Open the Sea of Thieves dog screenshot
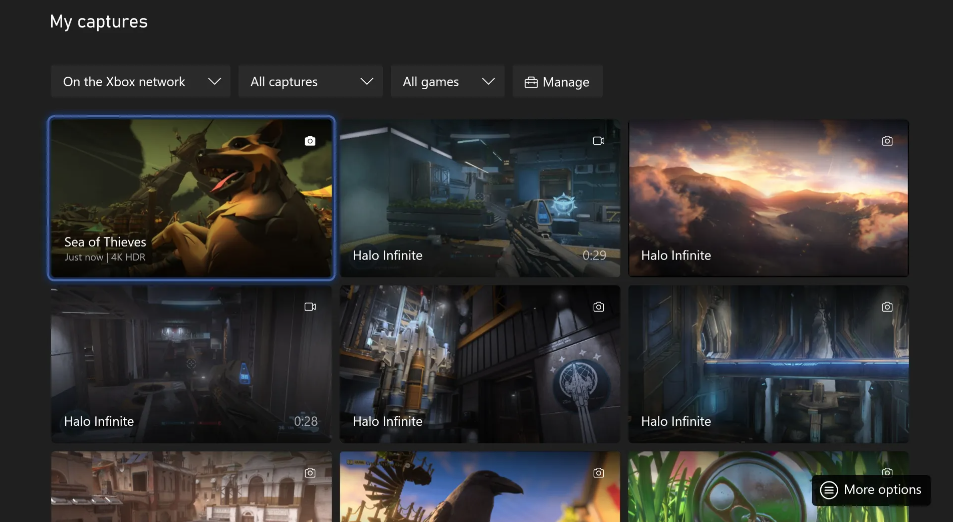 [191, 198]
